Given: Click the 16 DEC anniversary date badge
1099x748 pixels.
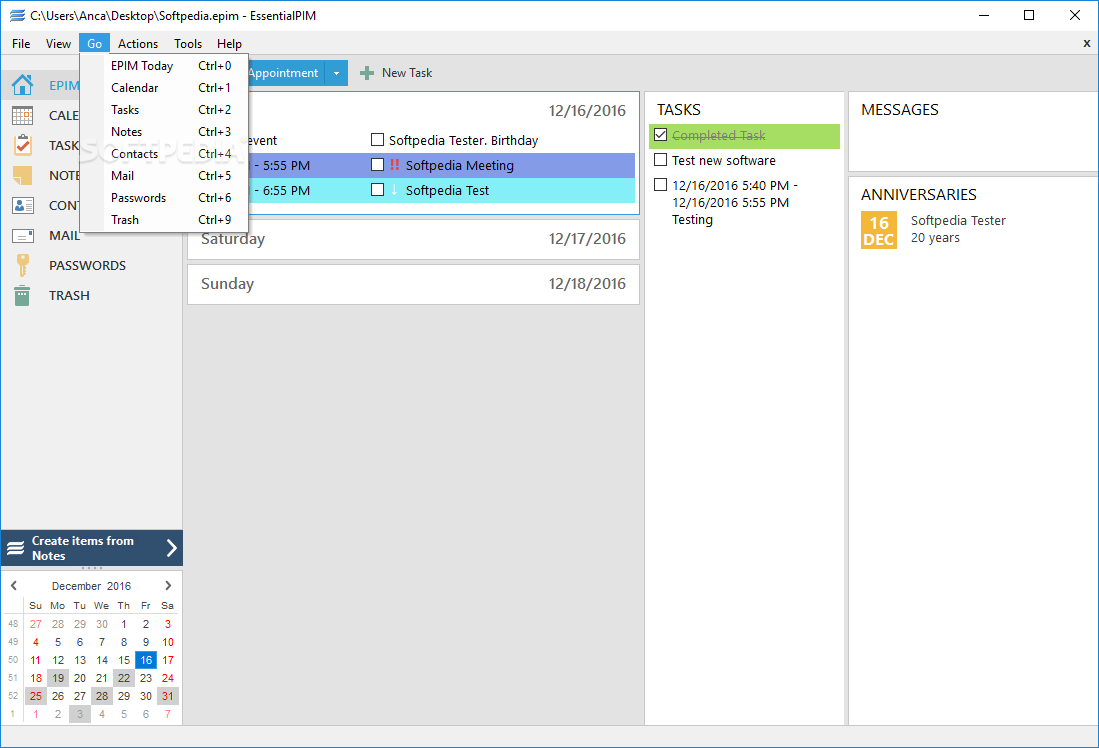Looking at the screenshot, I should pos(879,230).
